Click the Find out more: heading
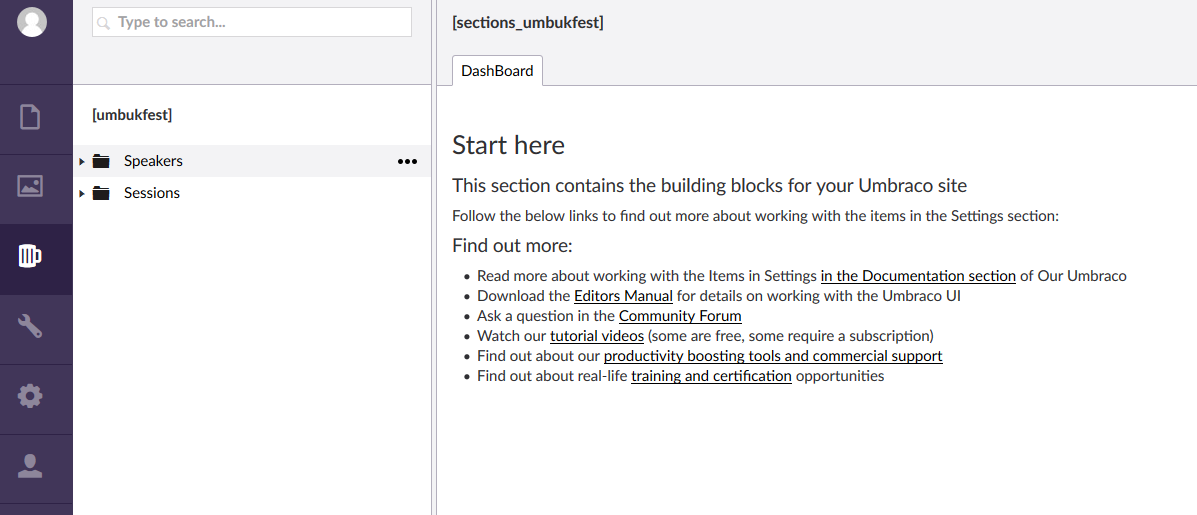 tap(512, 246)
